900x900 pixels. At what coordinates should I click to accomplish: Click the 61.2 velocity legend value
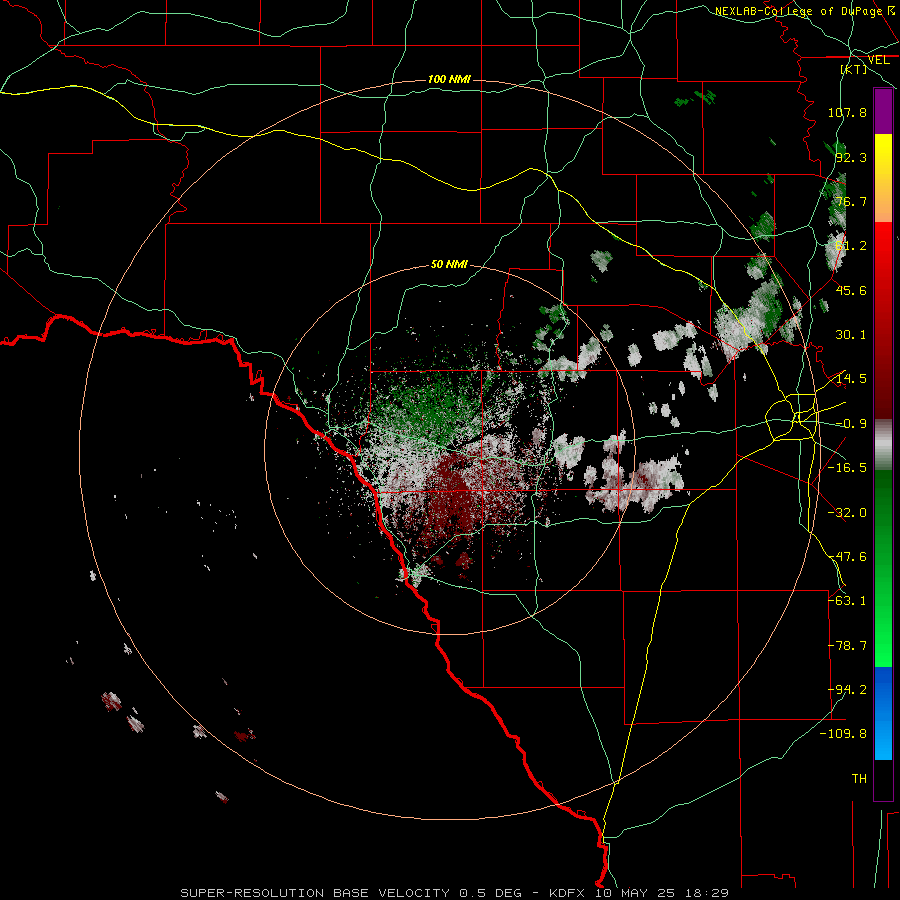[x=851, y=246]
